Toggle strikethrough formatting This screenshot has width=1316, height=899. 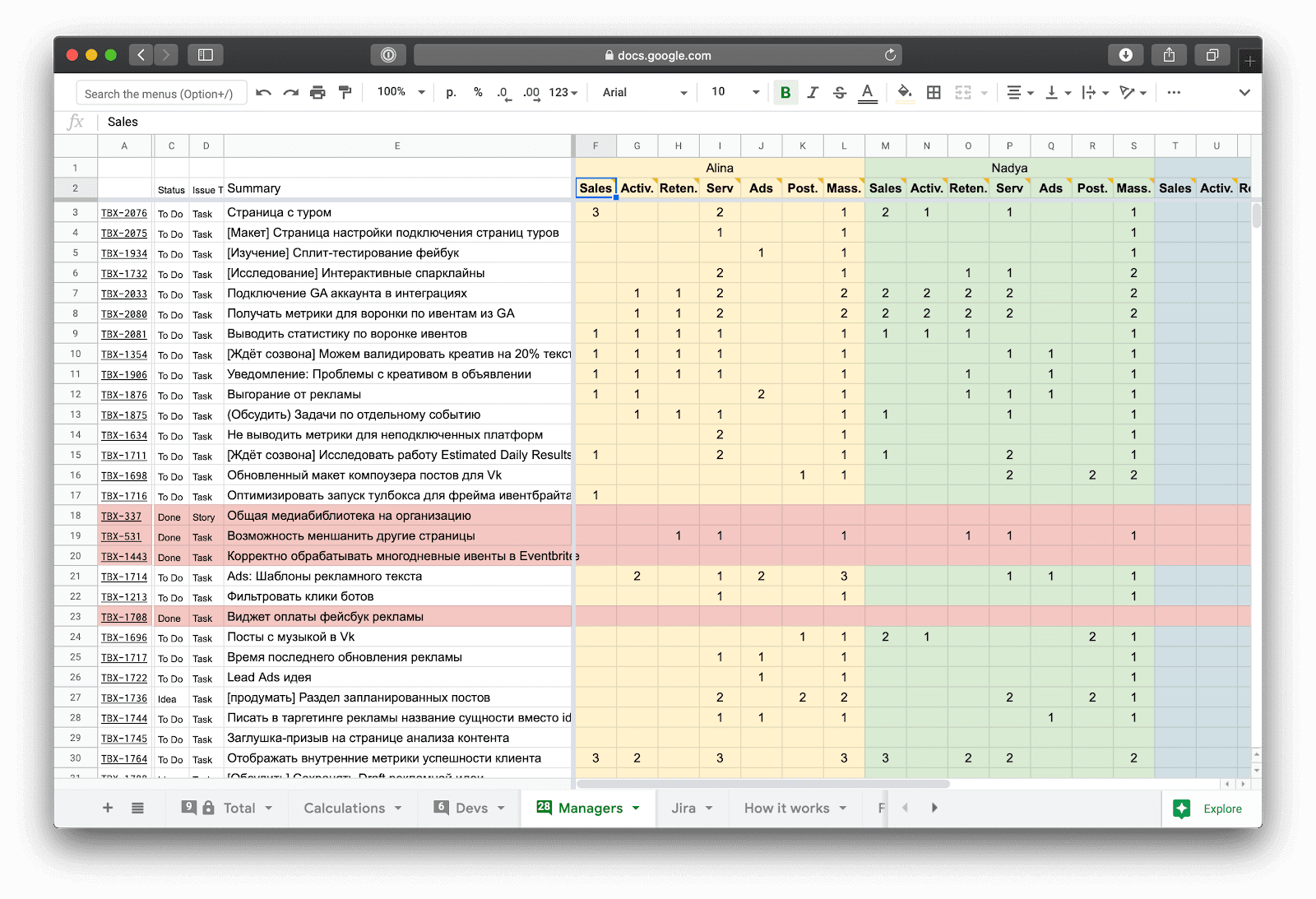(x=840, y=93)
